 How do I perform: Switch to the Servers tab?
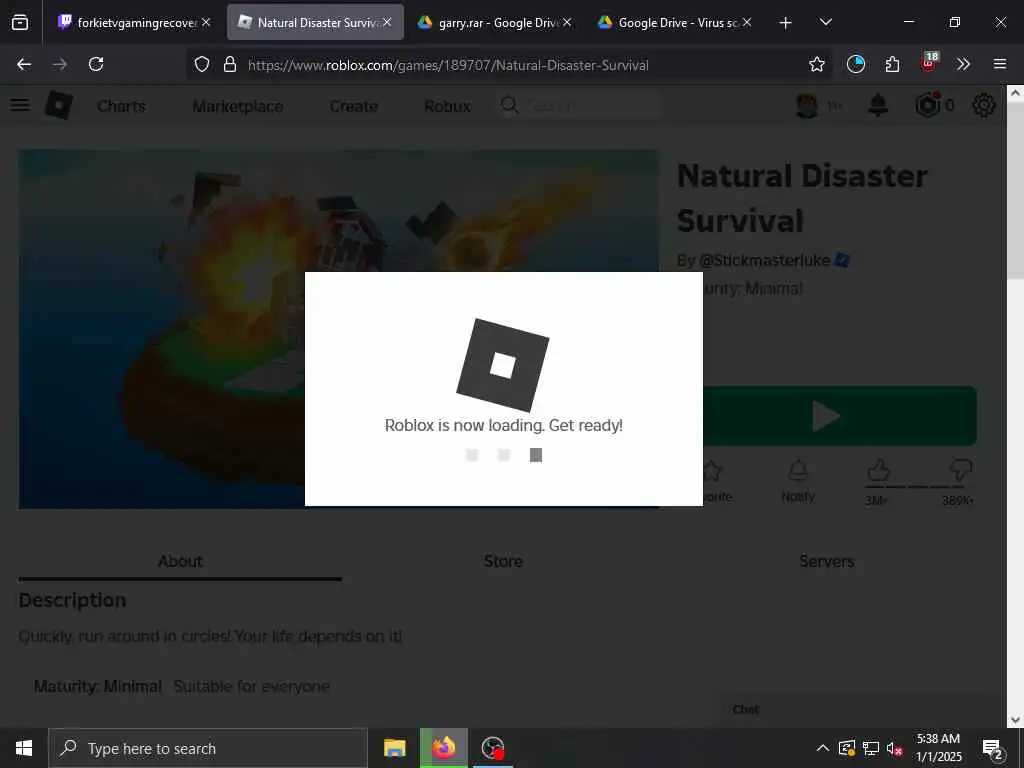[x=827, y=561]
